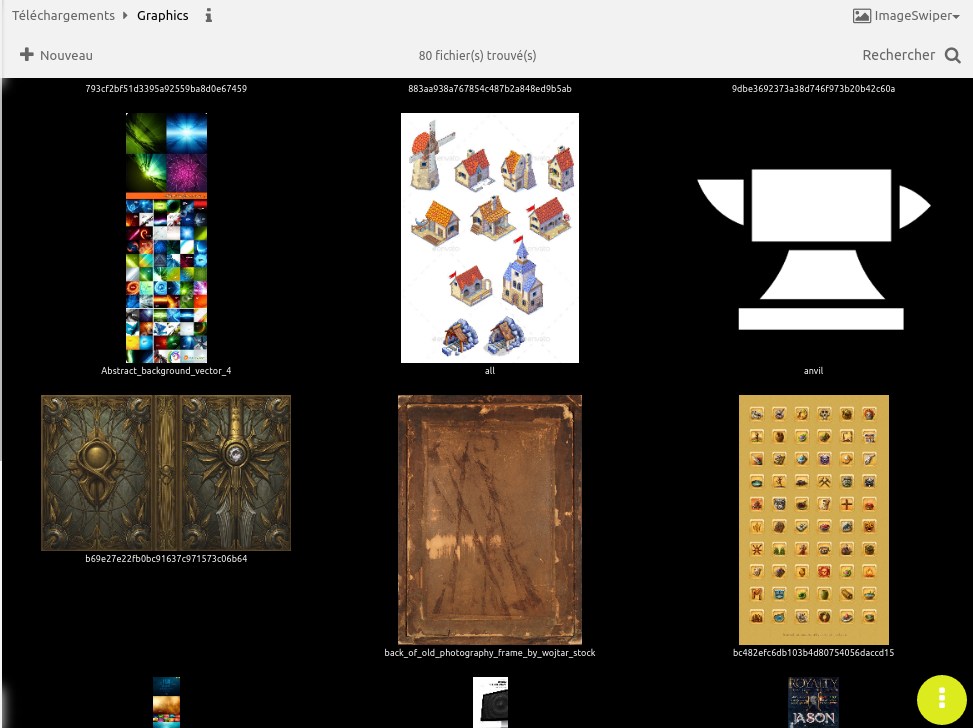Click file name 793cf2bf51d3395a92559ba8d0e67459
Screen dimensions: 973x728
166,89
